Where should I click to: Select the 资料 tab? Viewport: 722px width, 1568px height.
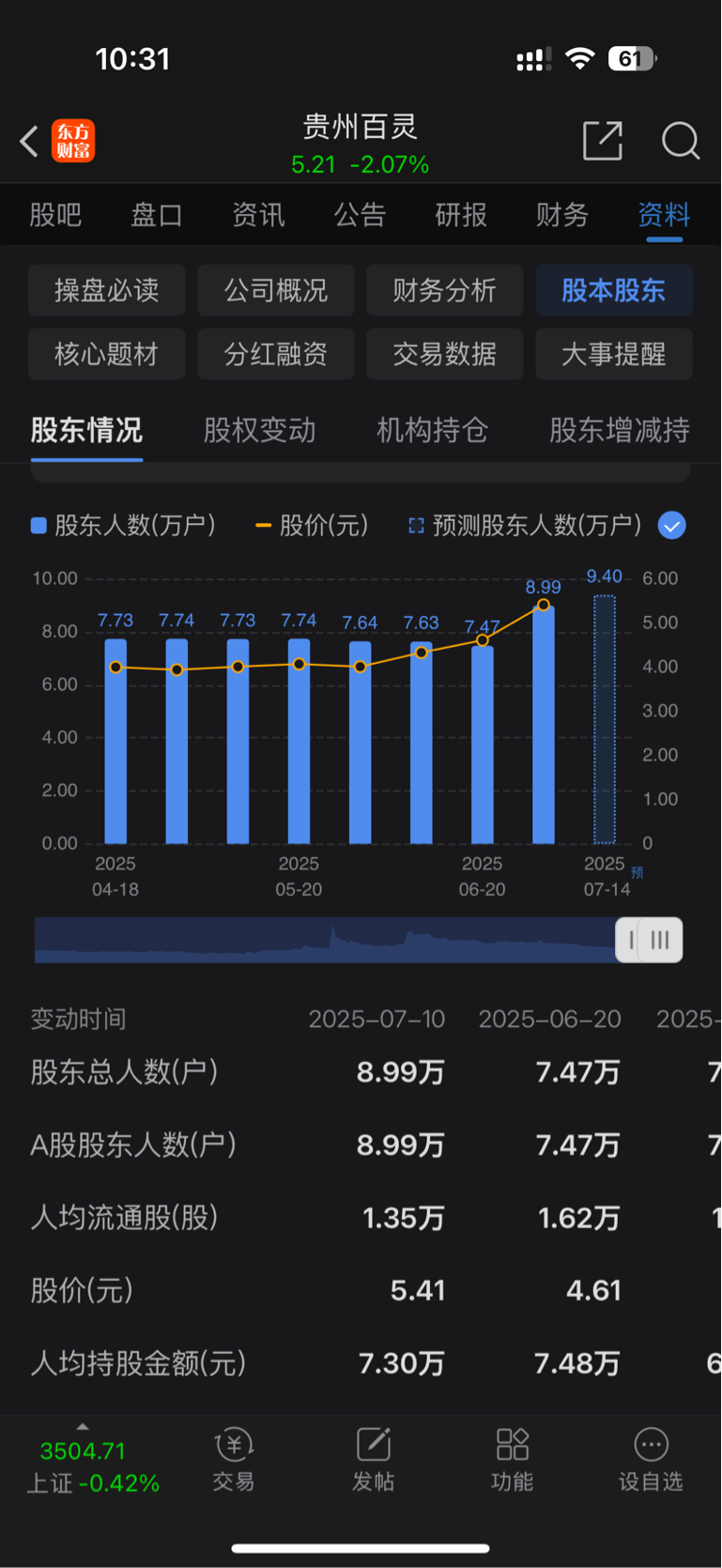[664, 215]
